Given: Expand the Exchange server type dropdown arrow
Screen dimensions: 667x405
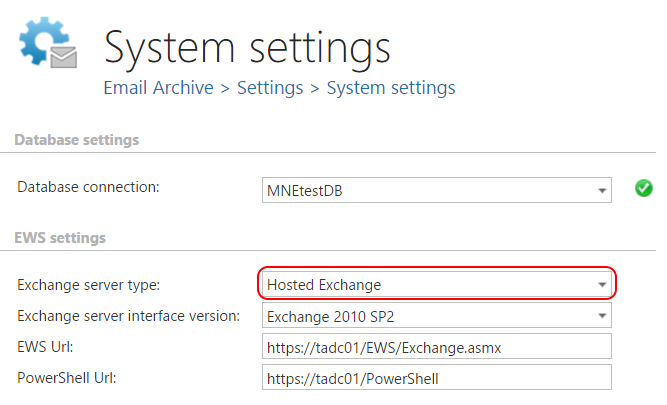Looking at the screenshot, I should click(602, 285).
